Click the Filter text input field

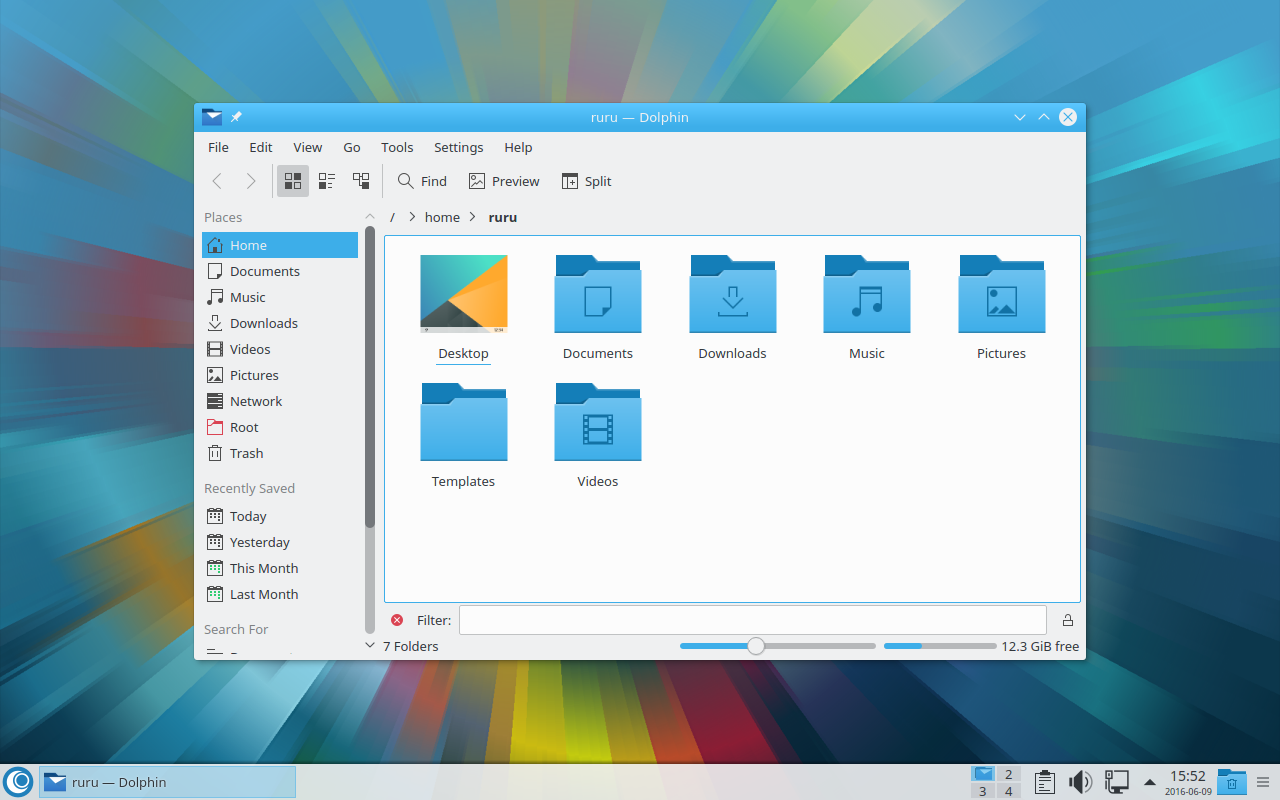pyautogui.click(x=752, y=620)
